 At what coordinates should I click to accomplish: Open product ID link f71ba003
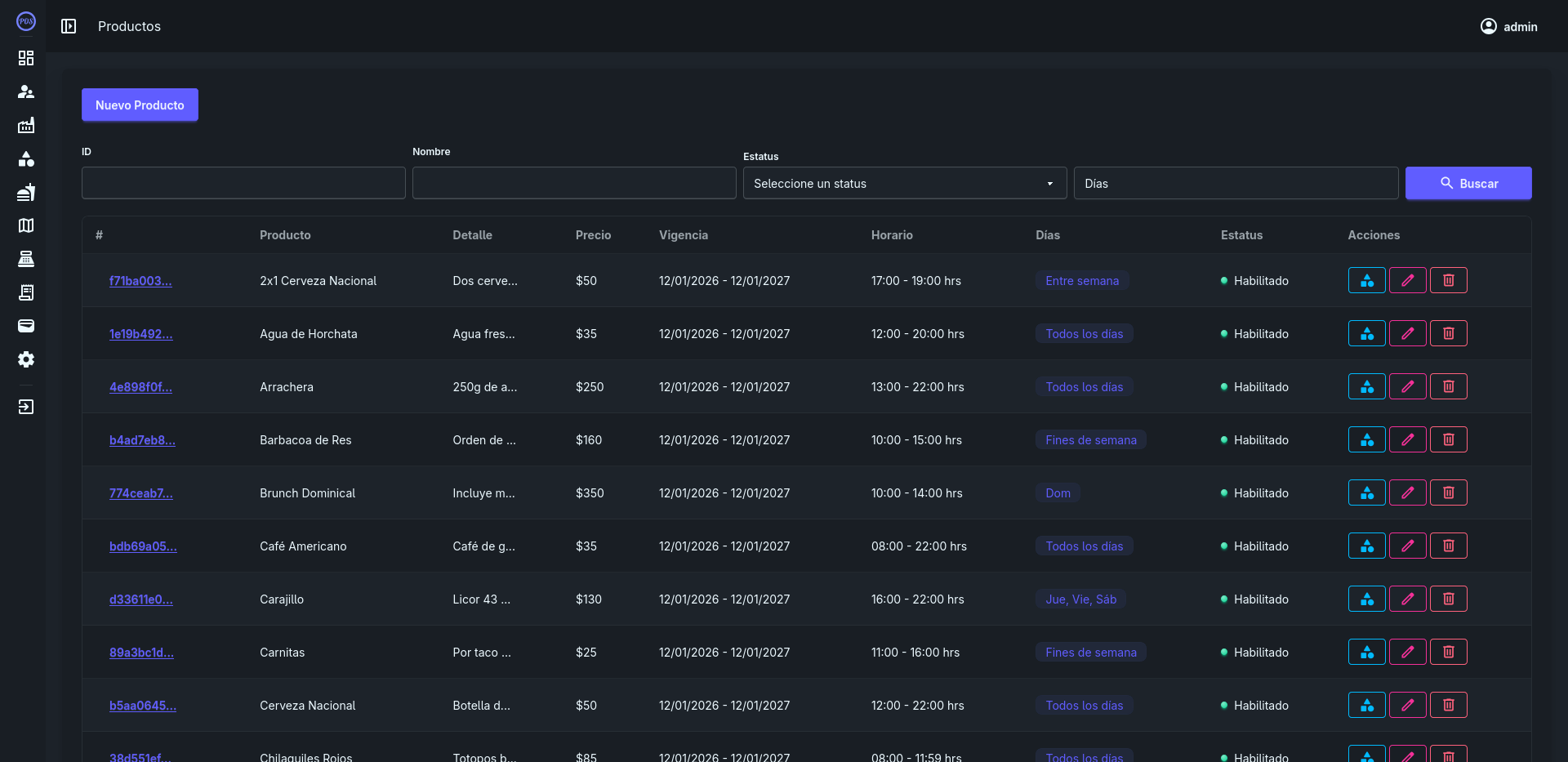point(140,281)
